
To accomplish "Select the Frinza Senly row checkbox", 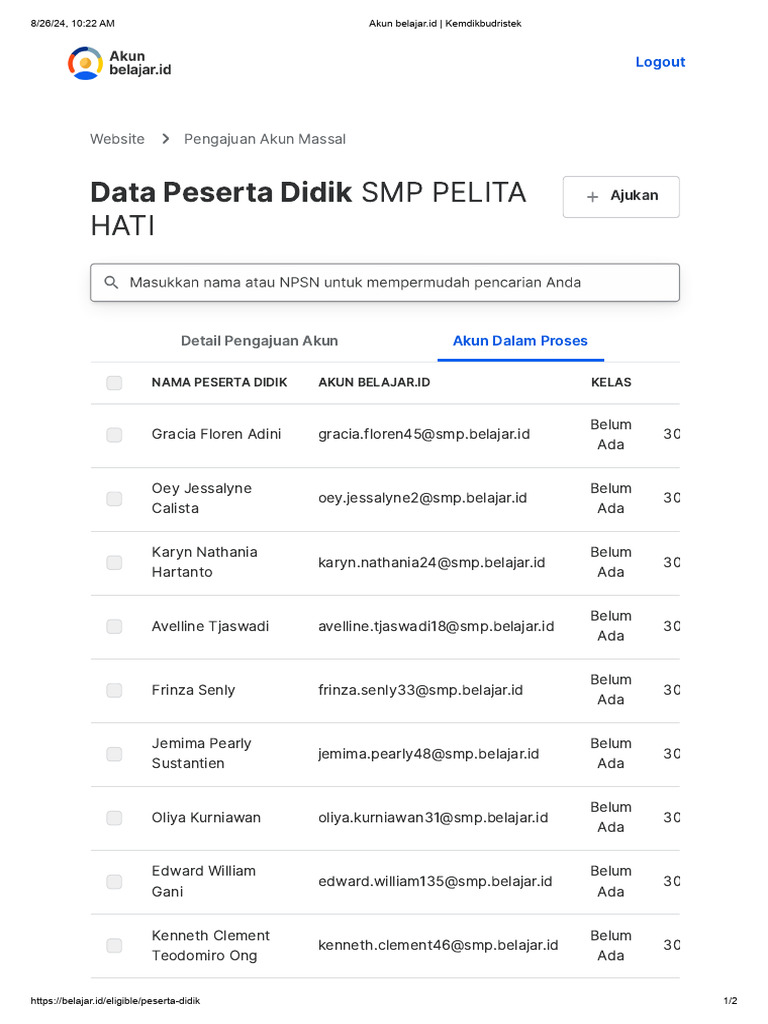I will tap(114, 690).
